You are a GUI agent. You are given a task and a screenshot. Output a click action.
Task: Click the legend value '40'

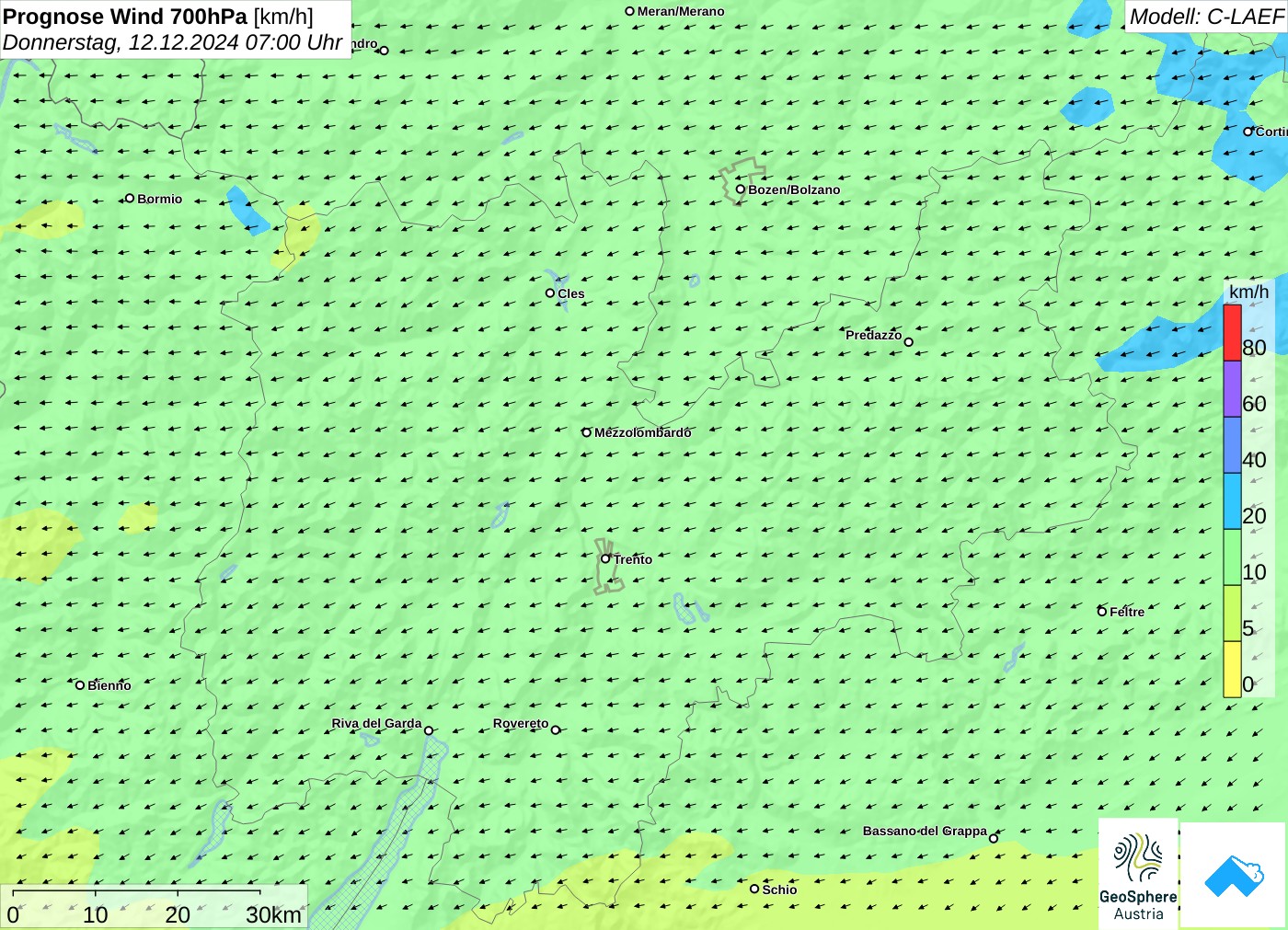[x=1254, y=460]
